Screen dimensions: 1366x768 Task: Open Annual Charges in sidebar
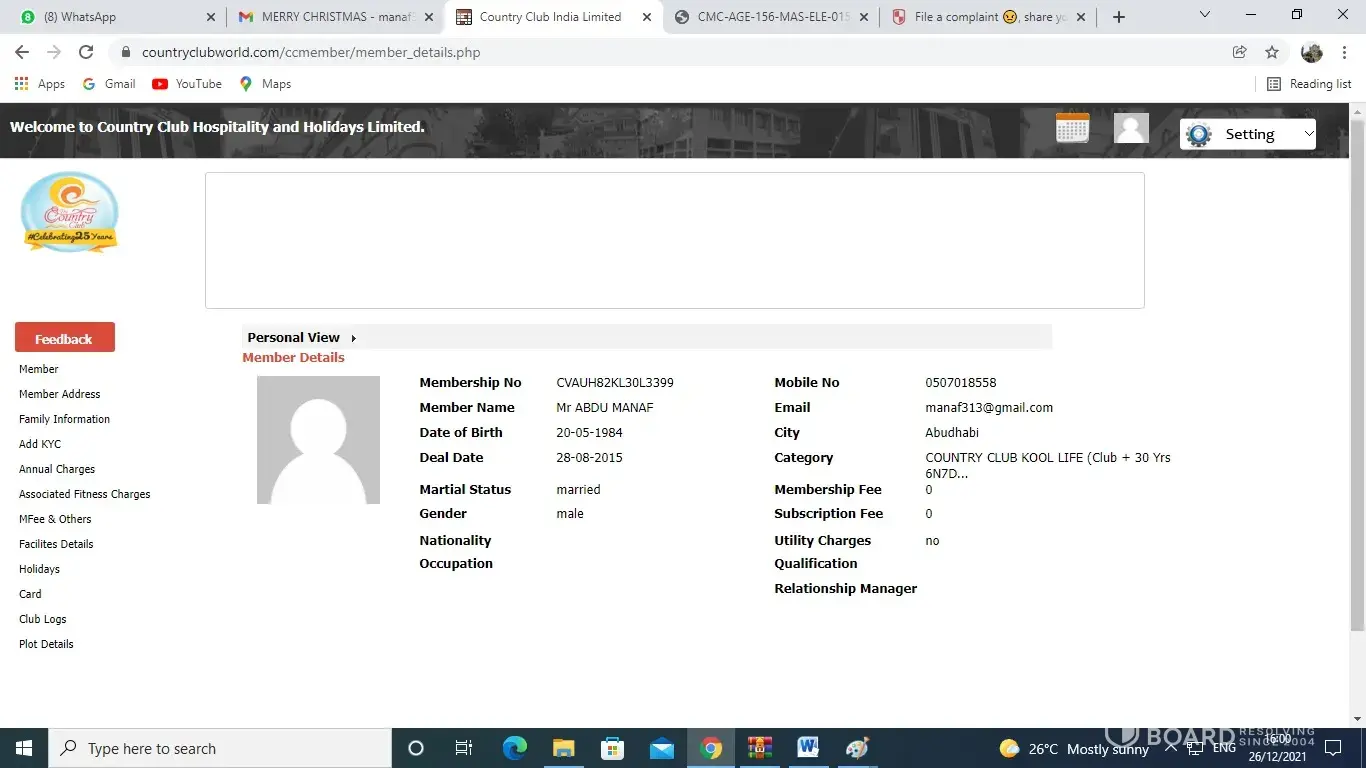pyautogui.click(x=57, y=469)
